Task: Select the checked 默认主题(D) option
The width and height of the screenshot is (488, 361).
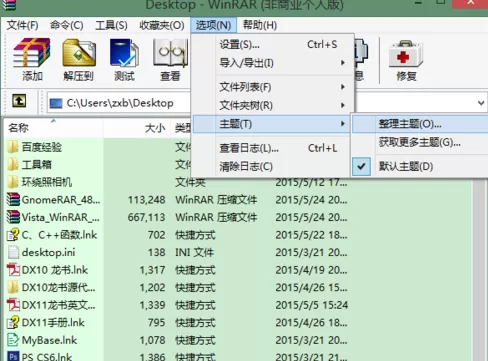Action: 420,166
